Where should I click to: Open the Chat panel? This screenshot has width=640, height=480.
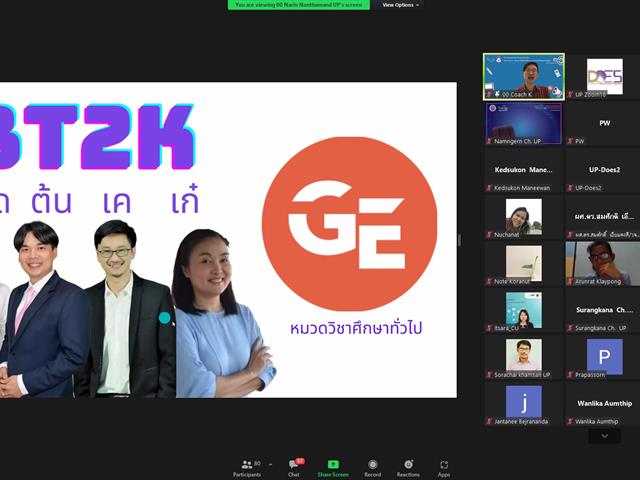pos(294,468)
